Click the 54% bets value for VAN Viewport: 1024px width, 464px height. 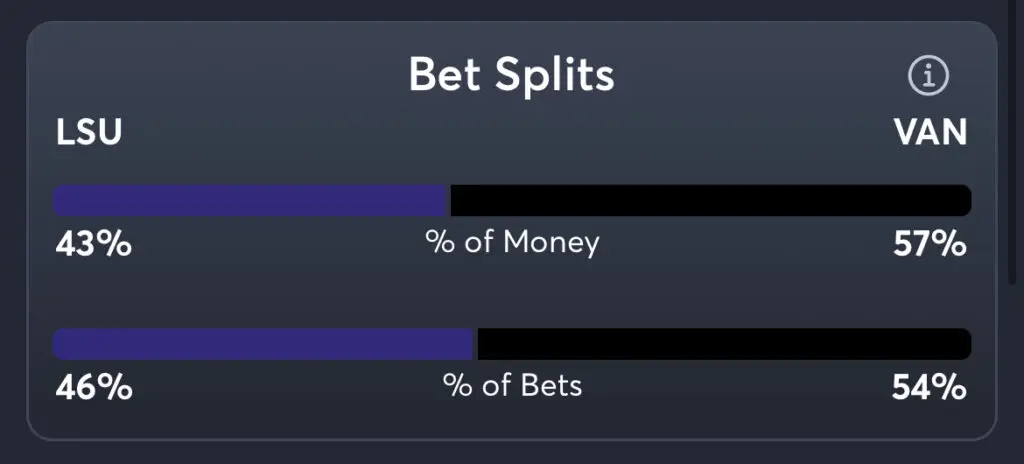click(930, 386)
